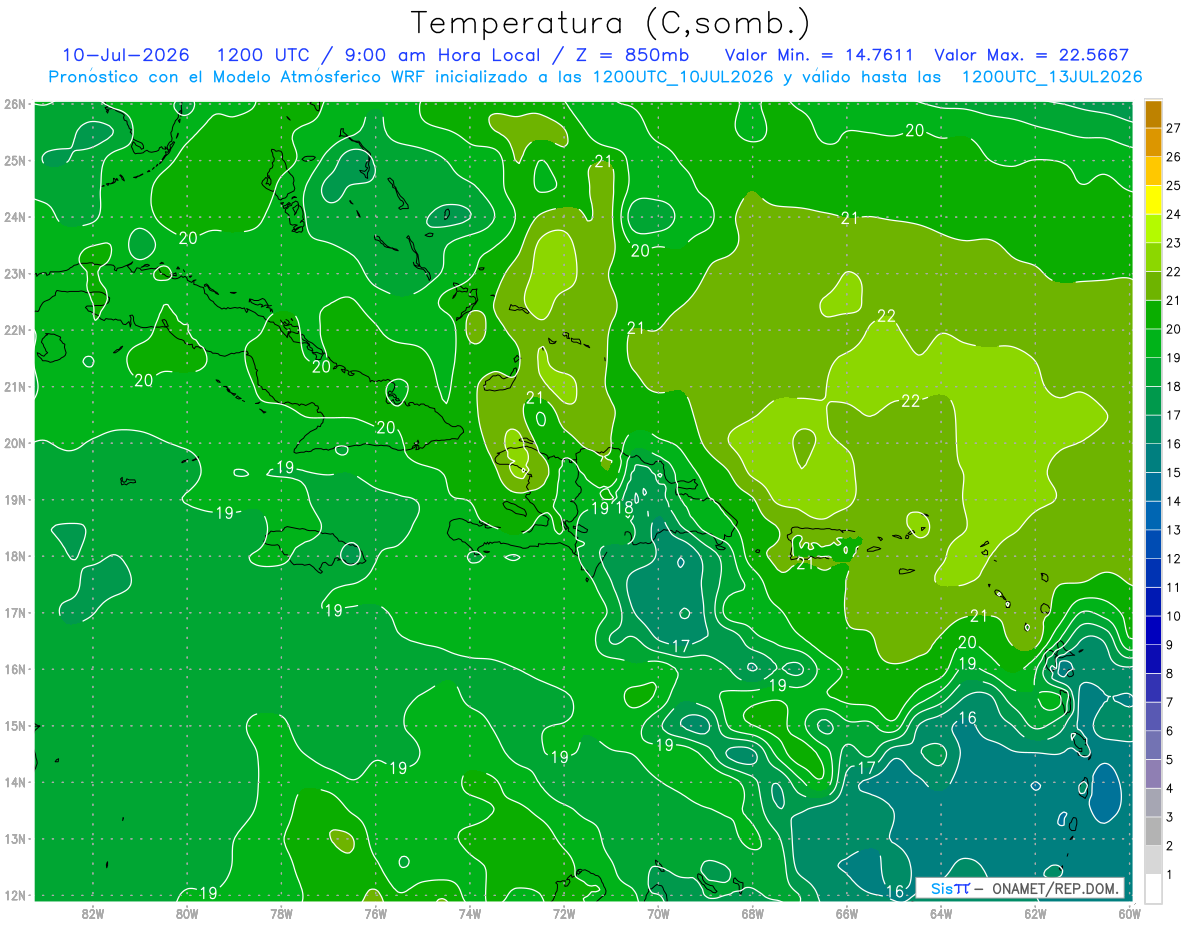The width and height of the screenshot is (1200, 927).
Task: Click the orange legend swatch above 27
Action: [1153, 113]
